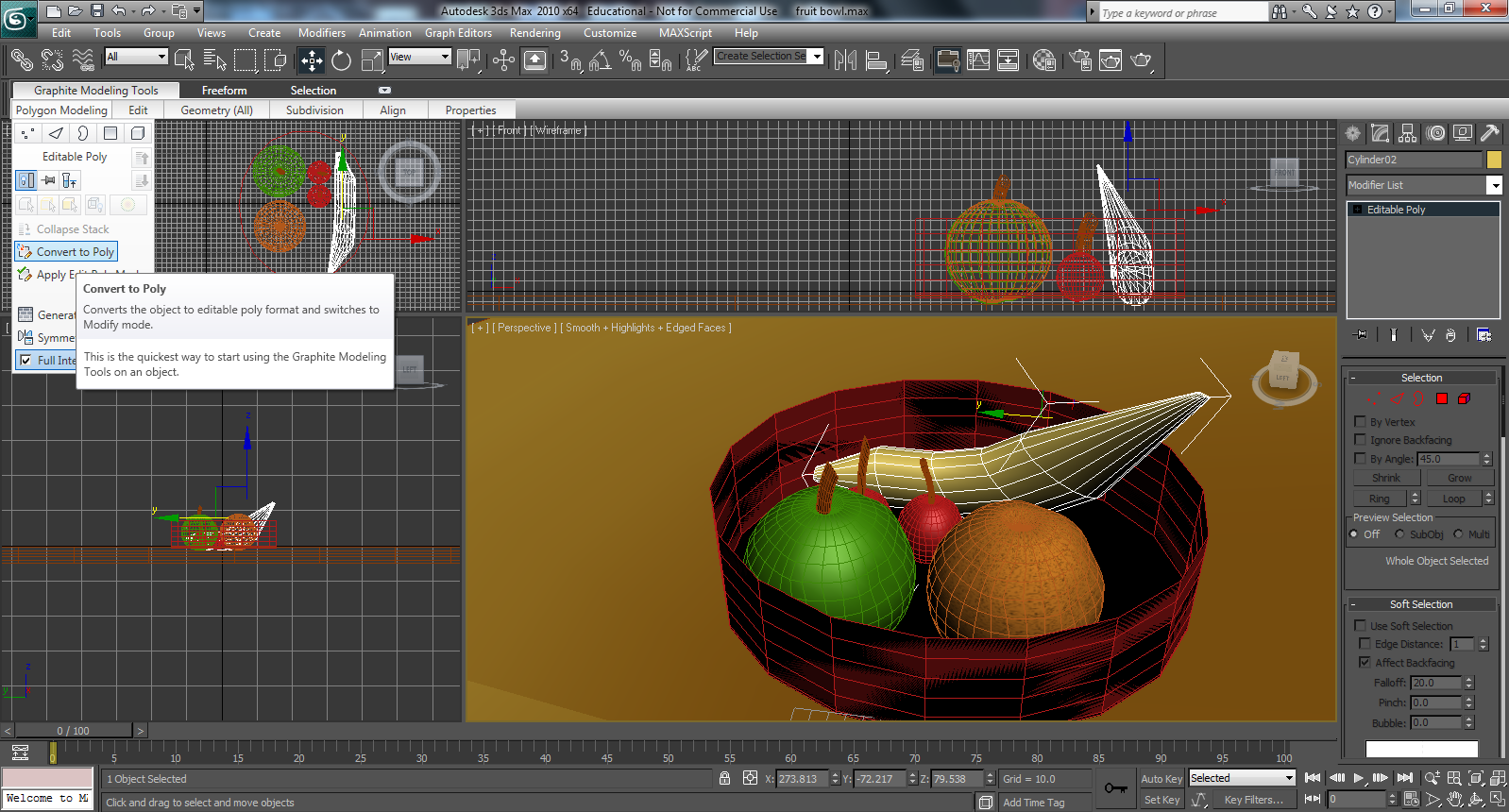Expand Editable Poly in modifier stack
Image resolution: width=1509 pixels, height=812 pixels.
pos(1358,210)
